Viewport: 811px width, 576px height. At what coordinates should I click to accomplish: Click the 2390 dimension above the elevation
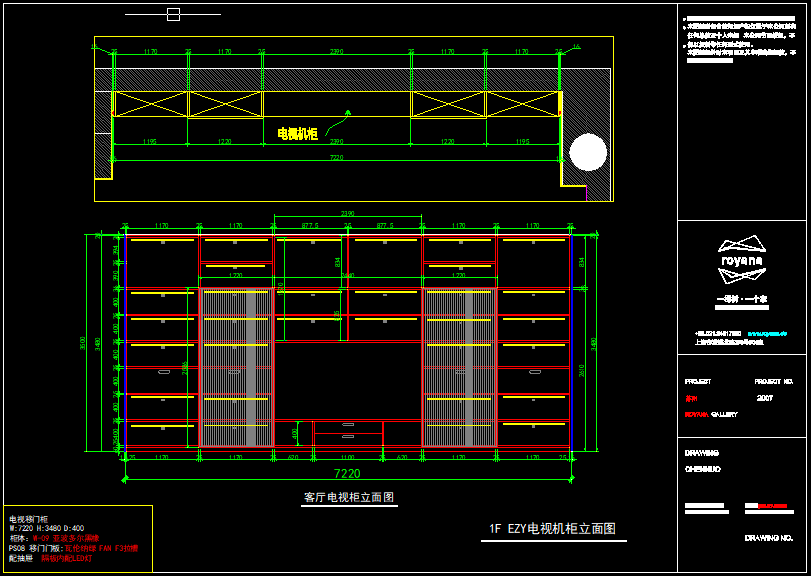[347, 214]
